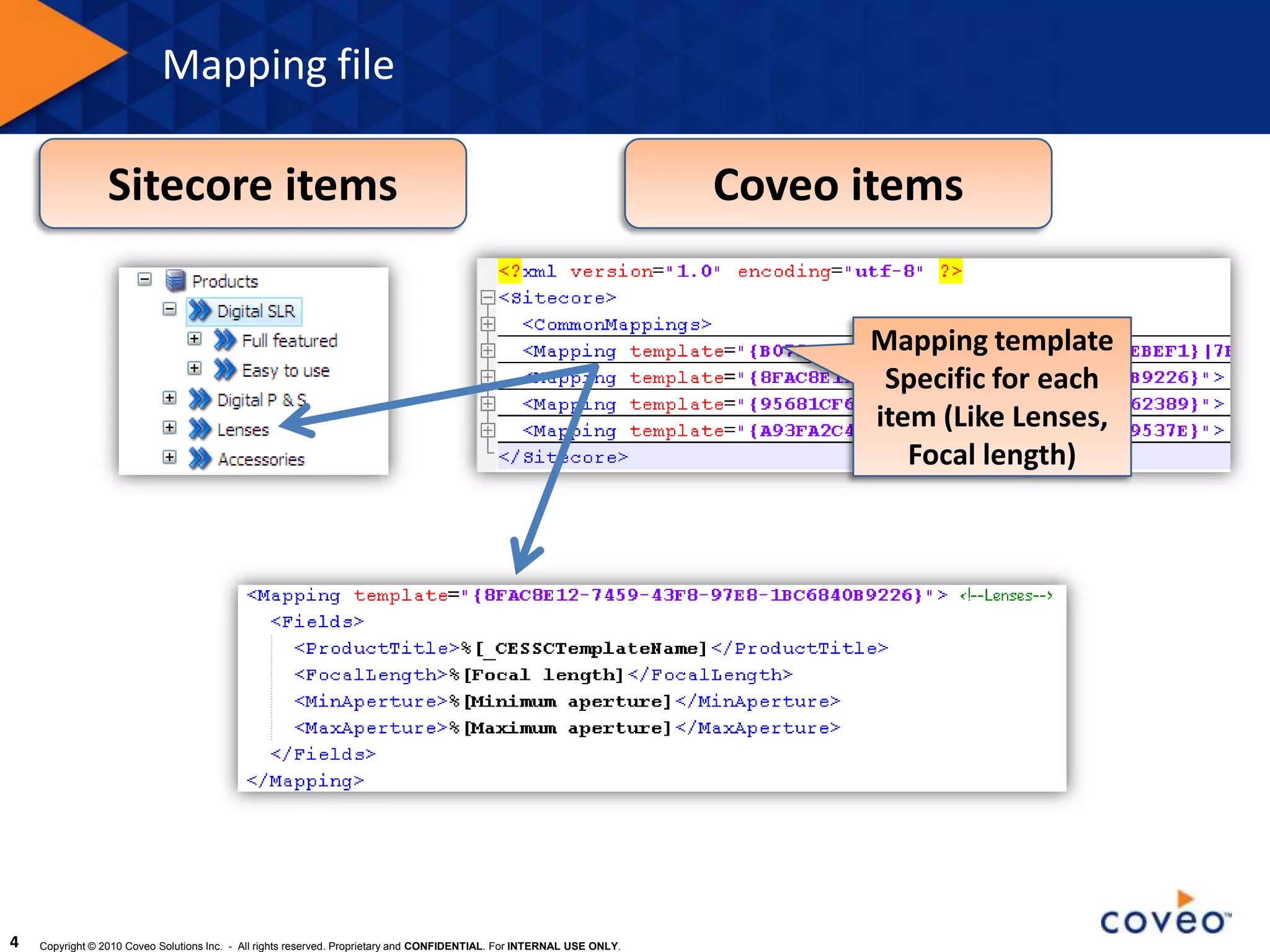
Task: Select the Easy to use item
Action: pos(285,371)
